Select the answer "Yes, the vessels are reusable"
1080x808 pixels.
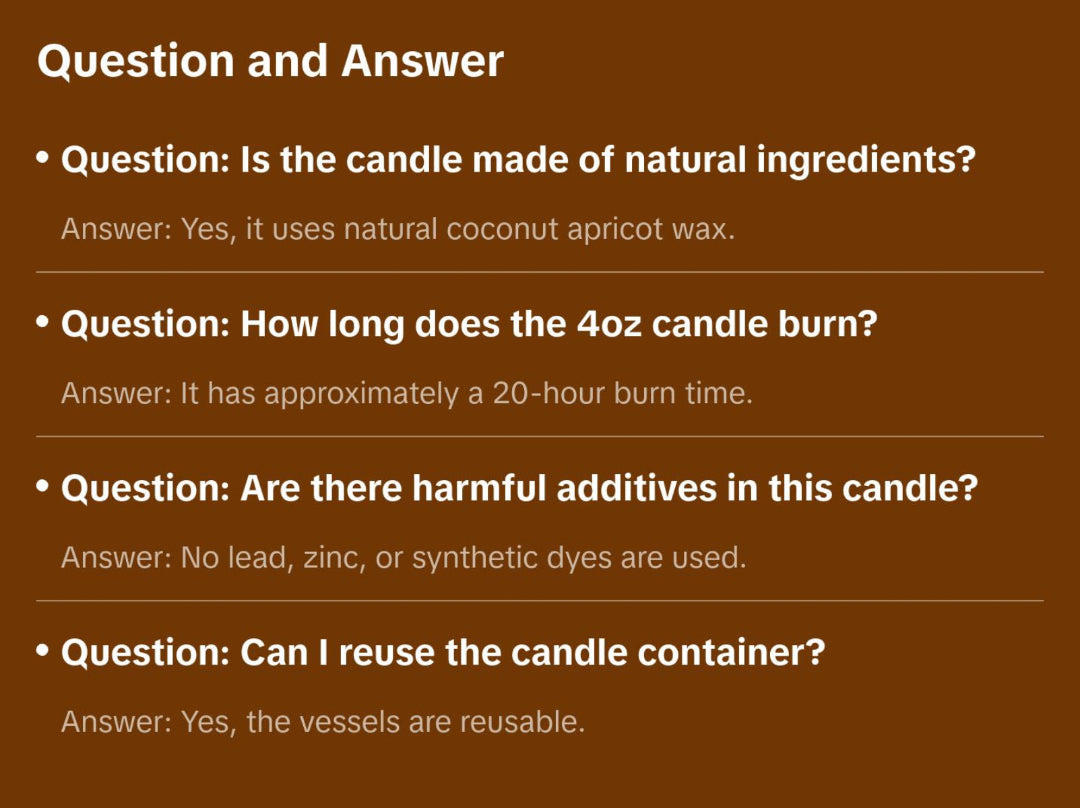(322, 721)
